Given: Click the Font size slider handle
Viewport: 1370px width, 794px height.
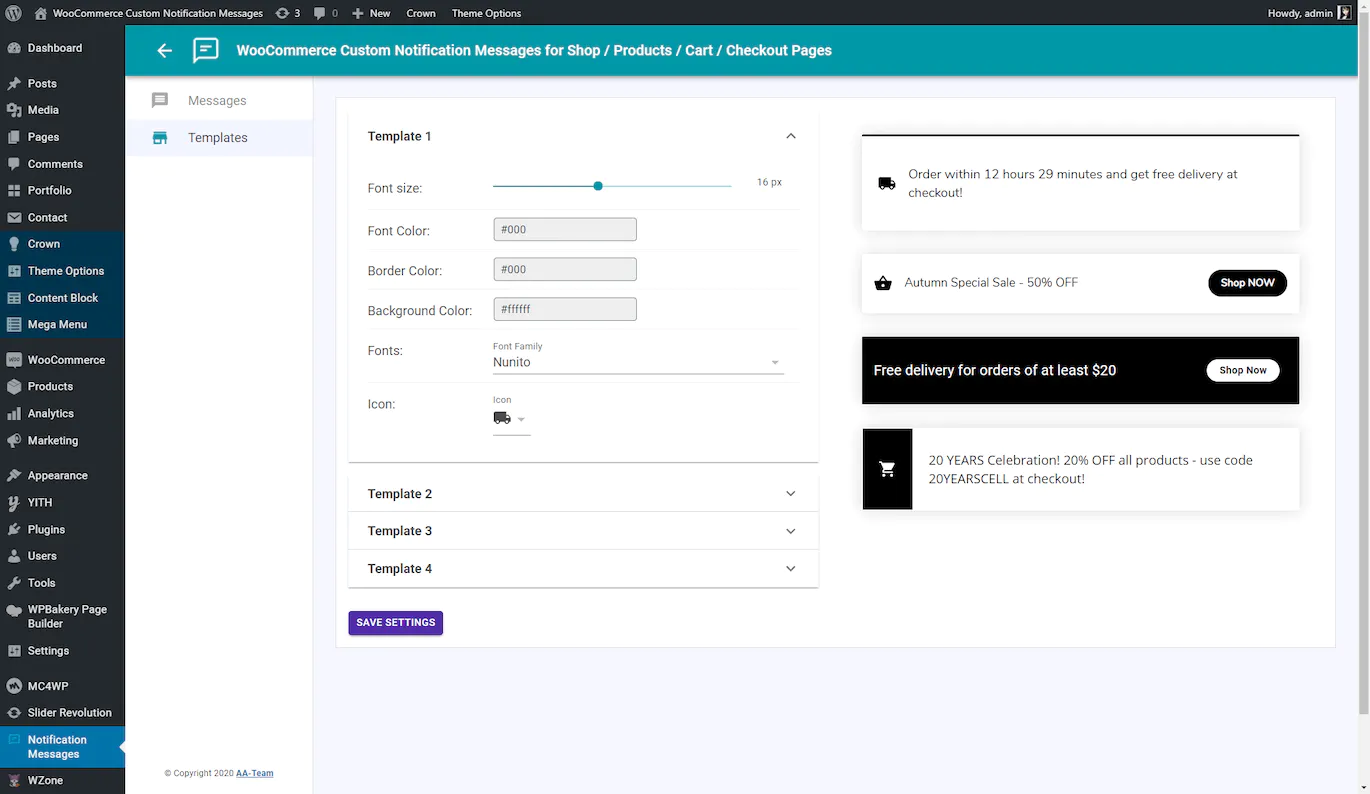Looking at the screenshot, I should tap(598, 186).
